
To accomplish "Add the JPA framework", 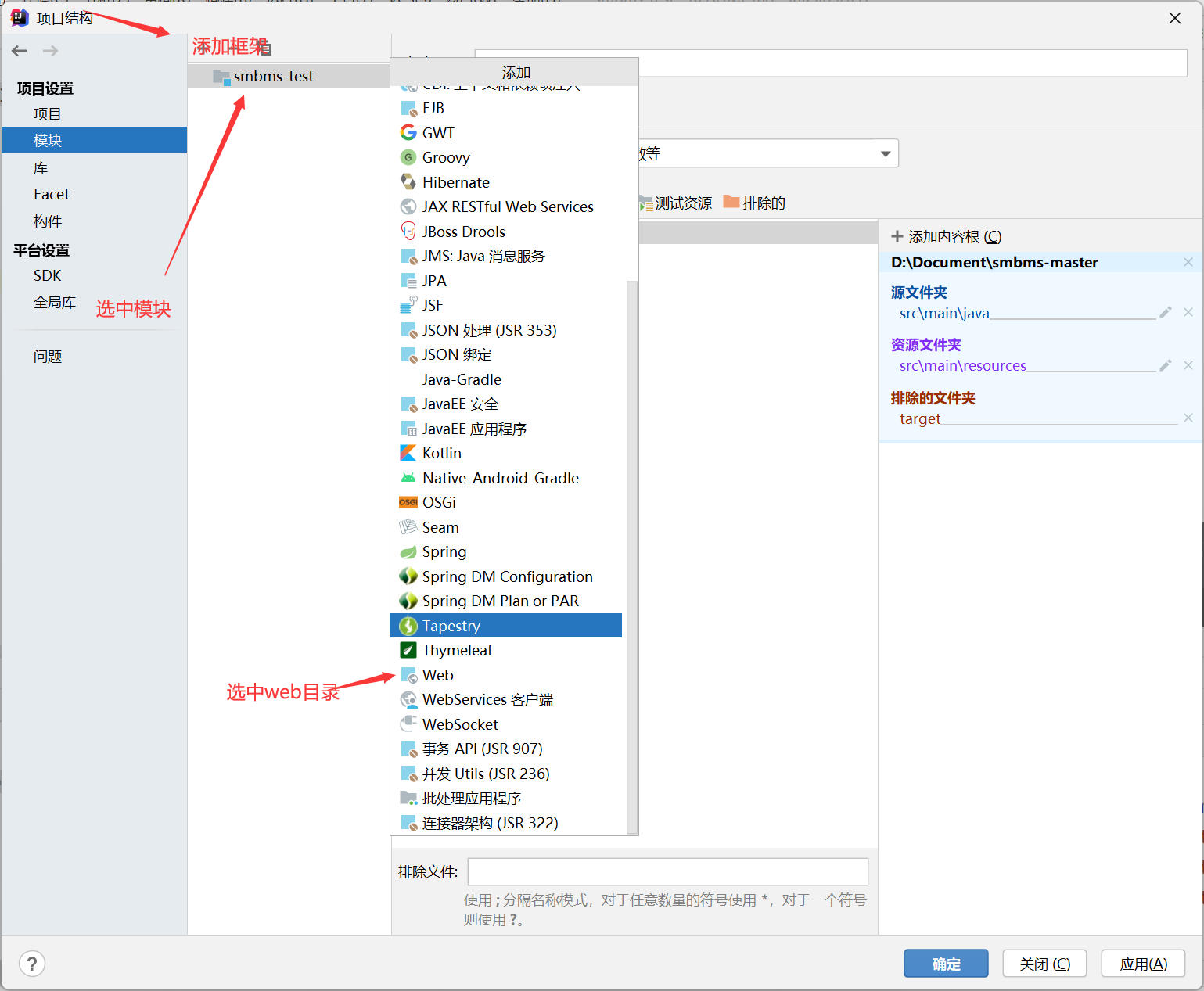I will click(x=506, y=281).
